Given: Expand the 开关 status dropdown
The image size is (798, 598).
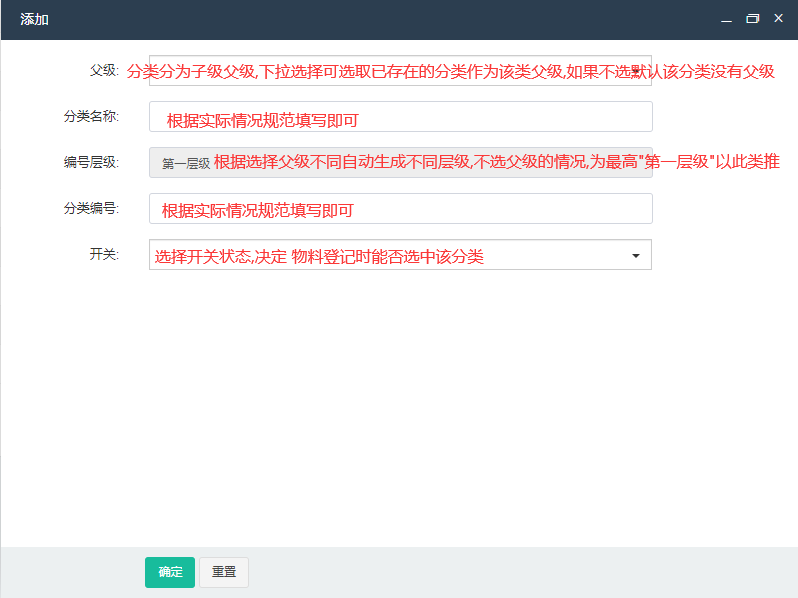Looking at the screenshot, I should click(400, 254).
